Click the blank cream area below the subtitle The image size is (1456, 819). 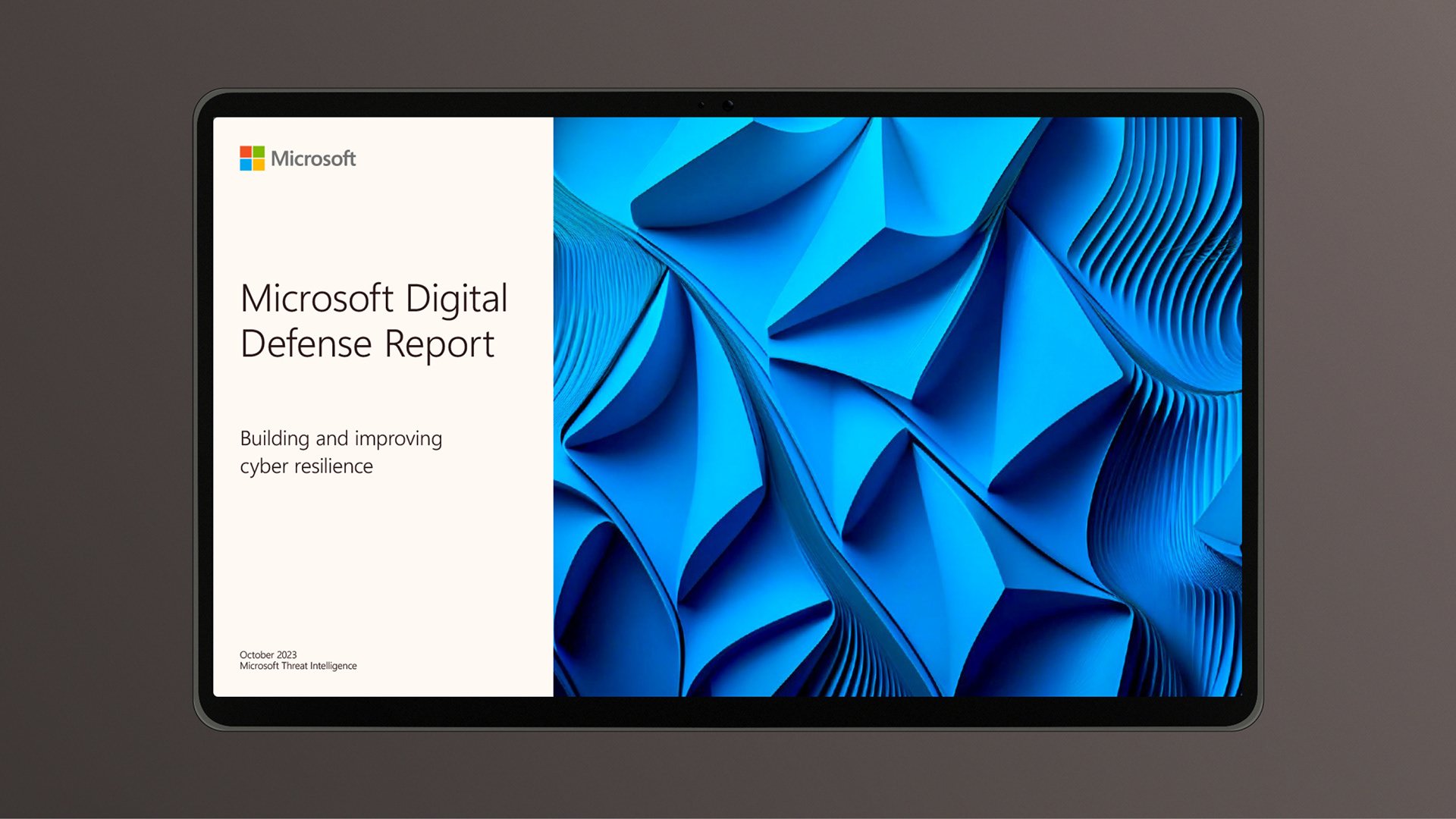tap(379, 561)
